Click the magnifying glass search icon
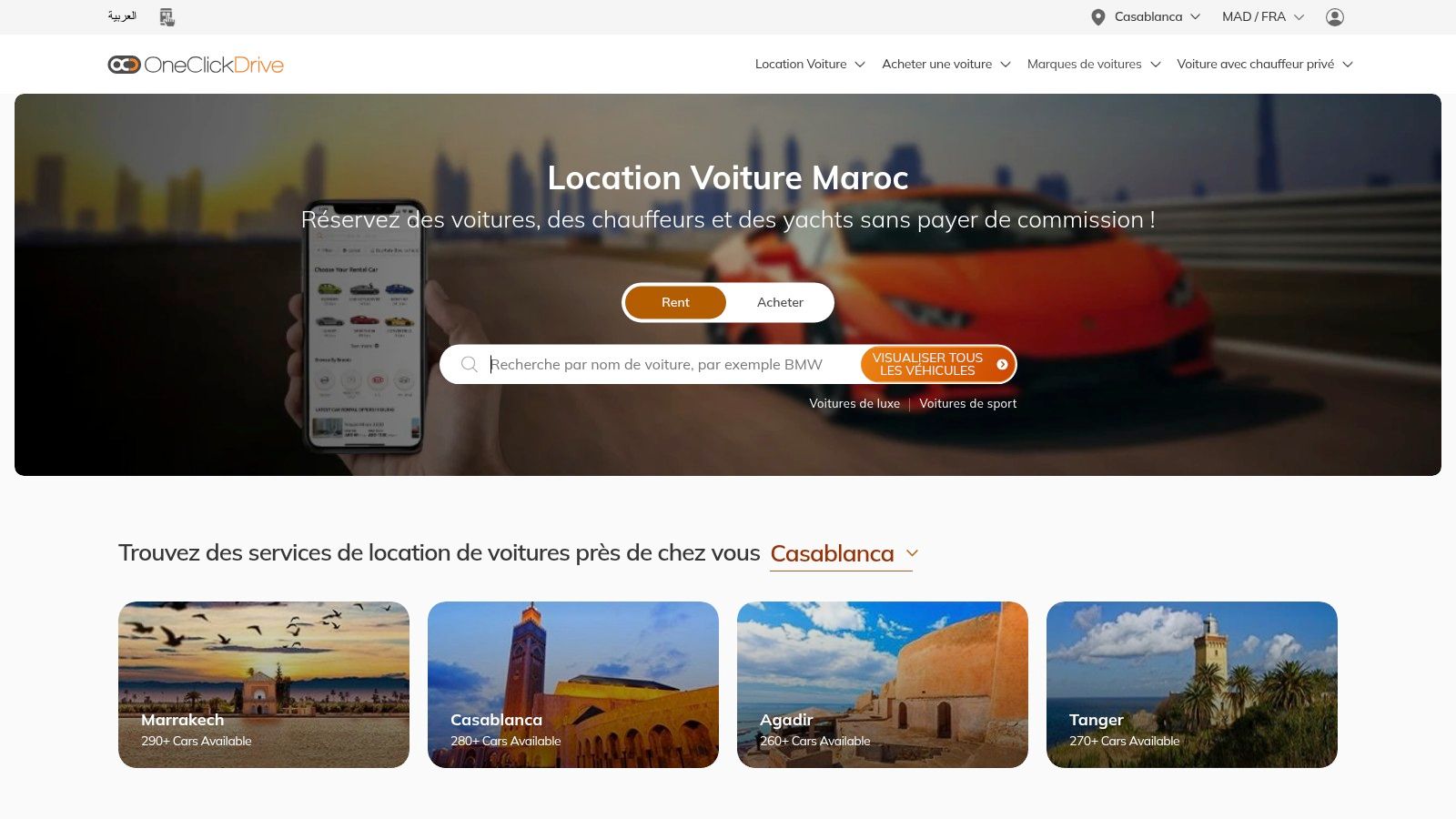This screenshot has height=819, width=1456. click(x=470, y=364)
